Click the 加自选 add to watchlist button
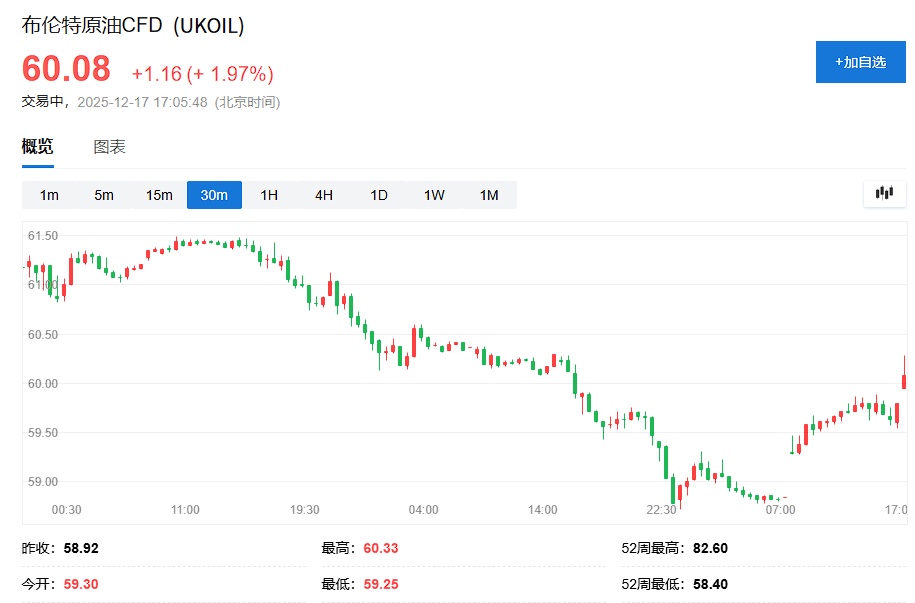This screenshot has width=915, height=603. coord(860,62)
